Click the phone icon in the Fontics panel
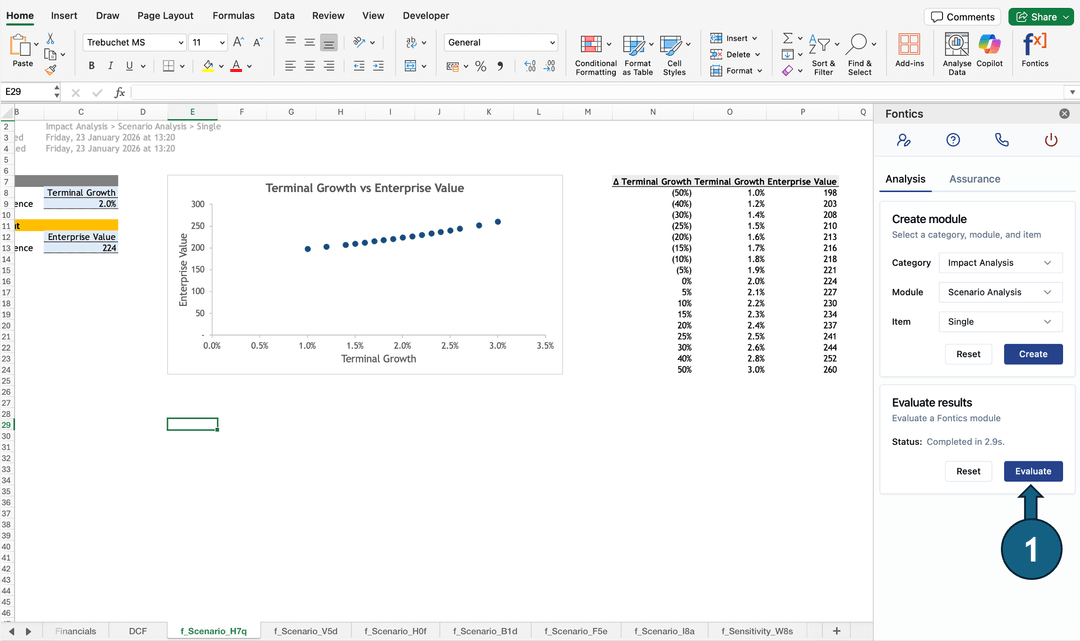The height and width of the screenshot is (641, 1080). pyautogui.click(x=1001, y=140)
